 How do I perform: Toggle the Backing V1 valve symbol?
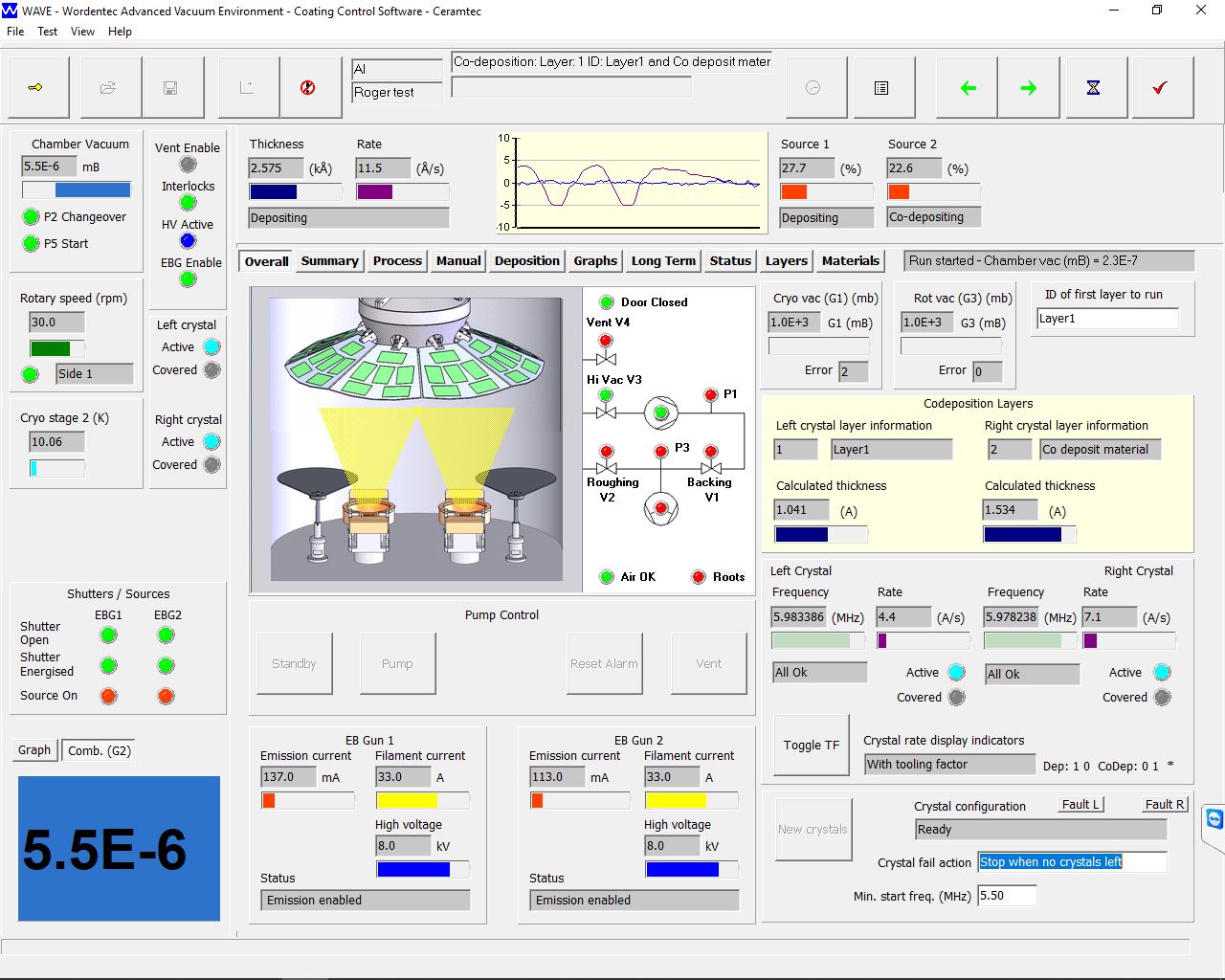(x=711, y=468)
